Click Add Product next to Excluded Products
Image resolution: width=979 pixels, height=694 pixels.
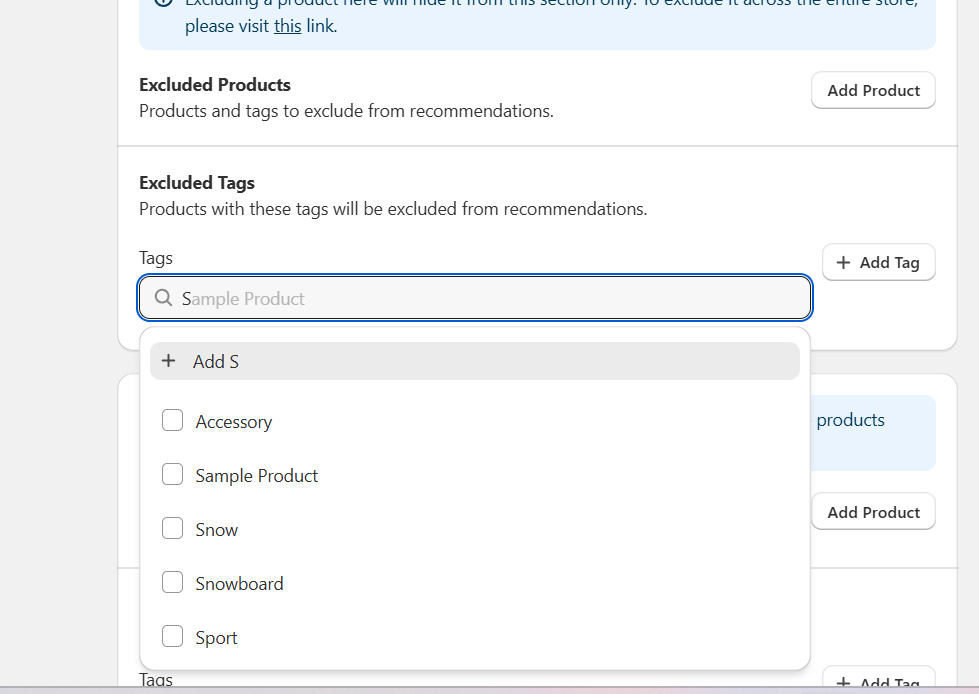point(873,90)
